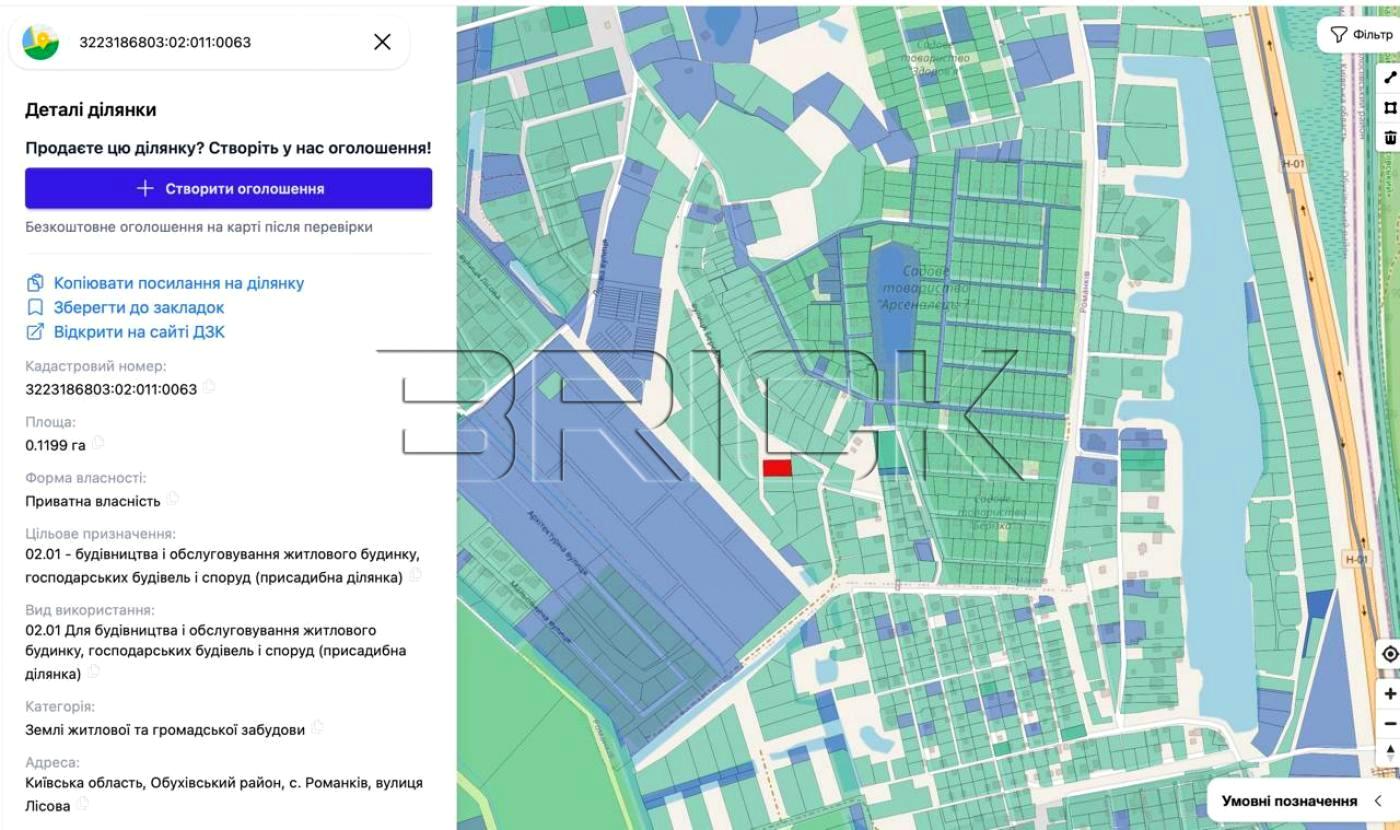Image resolution: width=1400 pixels, height=830 pixels.
Task: Click Зберегти до закладок link
Action: point(138,308)
